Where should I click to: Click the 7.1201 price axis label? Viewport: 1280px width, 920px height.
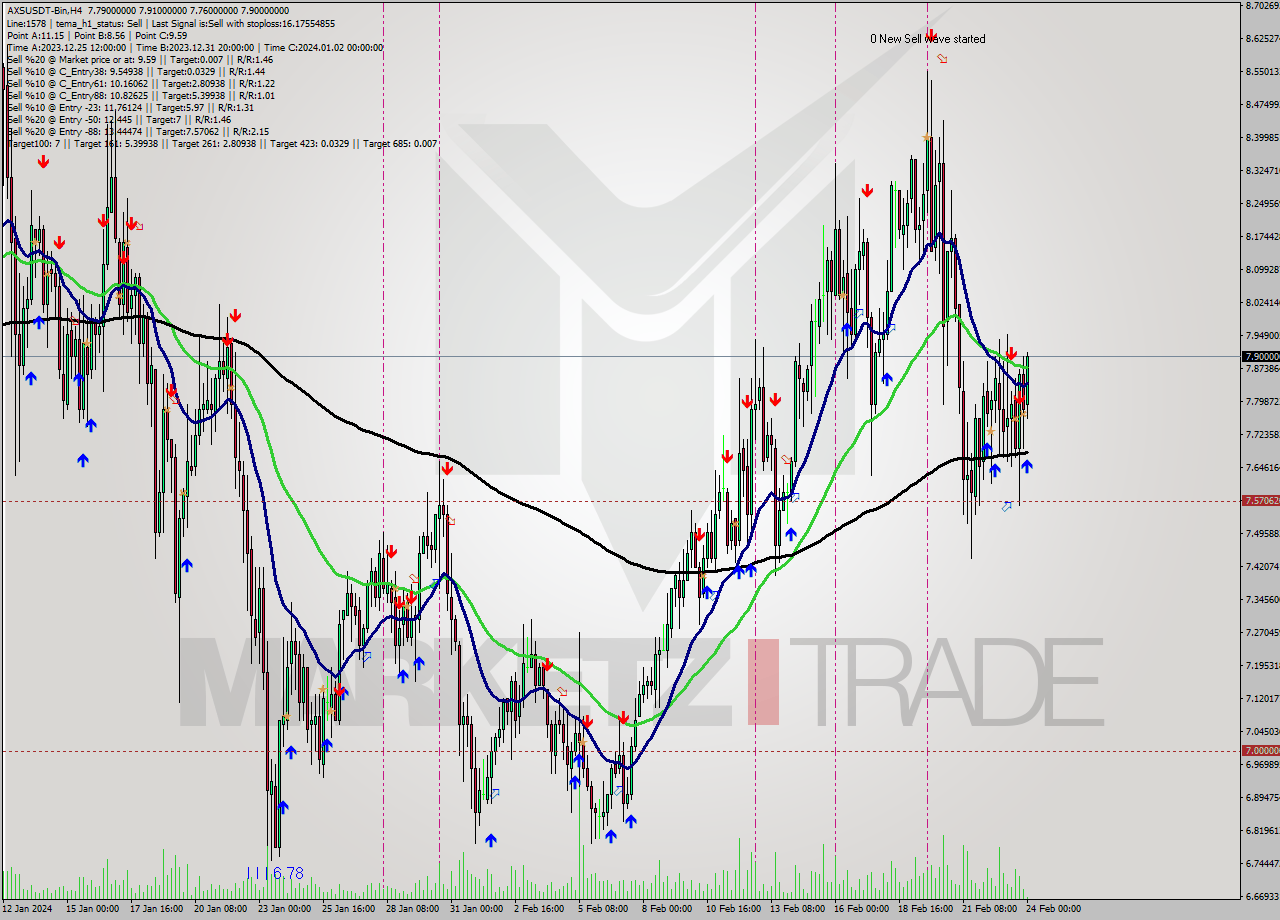pos(1263,699)
